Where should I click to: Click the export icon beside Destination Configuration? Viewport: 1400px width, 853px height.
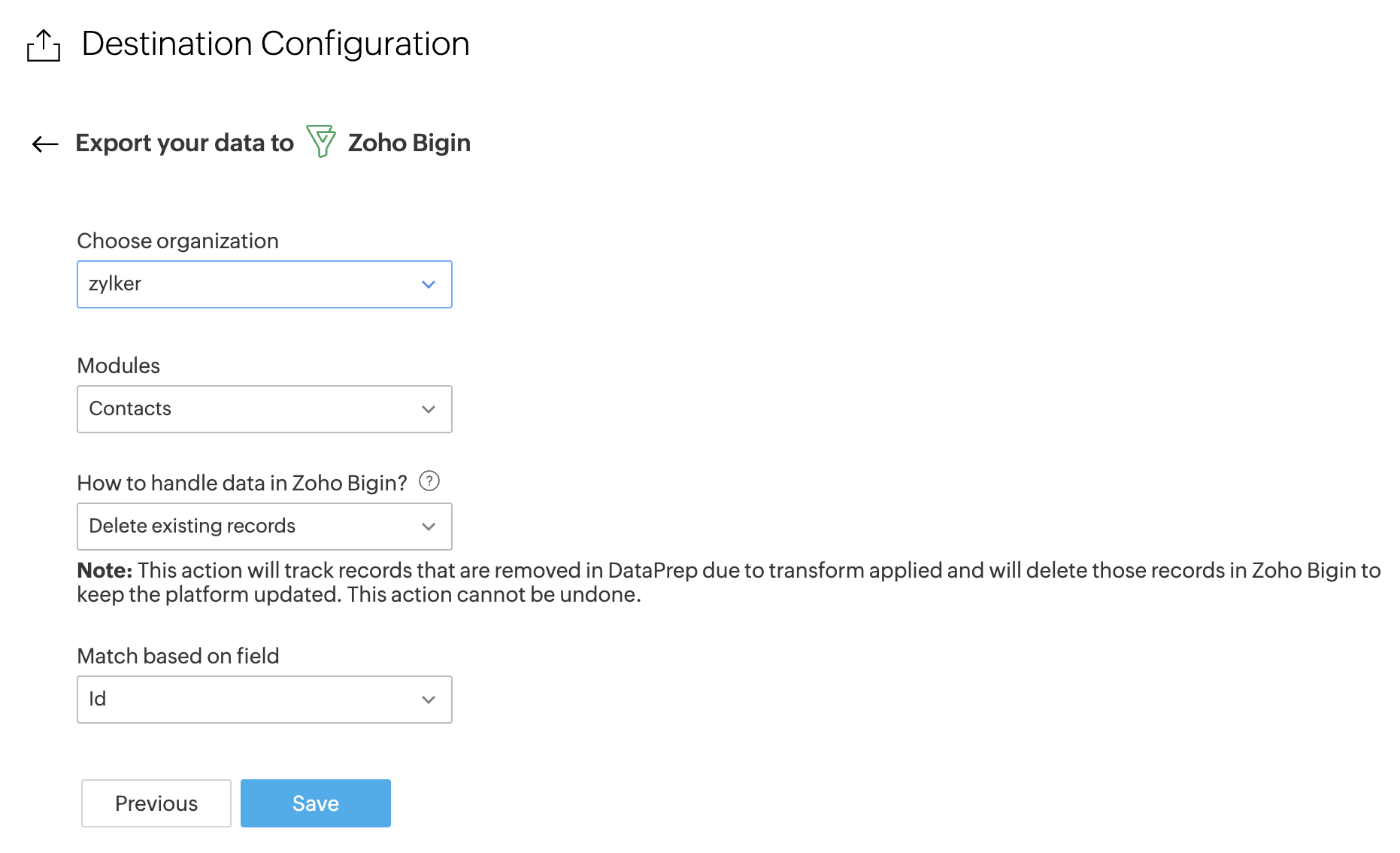pyautogui.click(x=44, y=45)
